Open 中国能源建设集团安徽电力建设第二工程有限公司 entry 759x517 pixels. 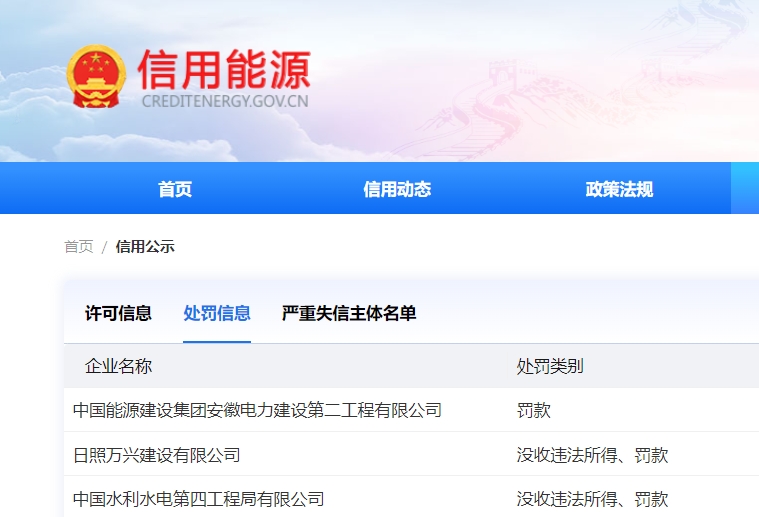click(257, 410)
